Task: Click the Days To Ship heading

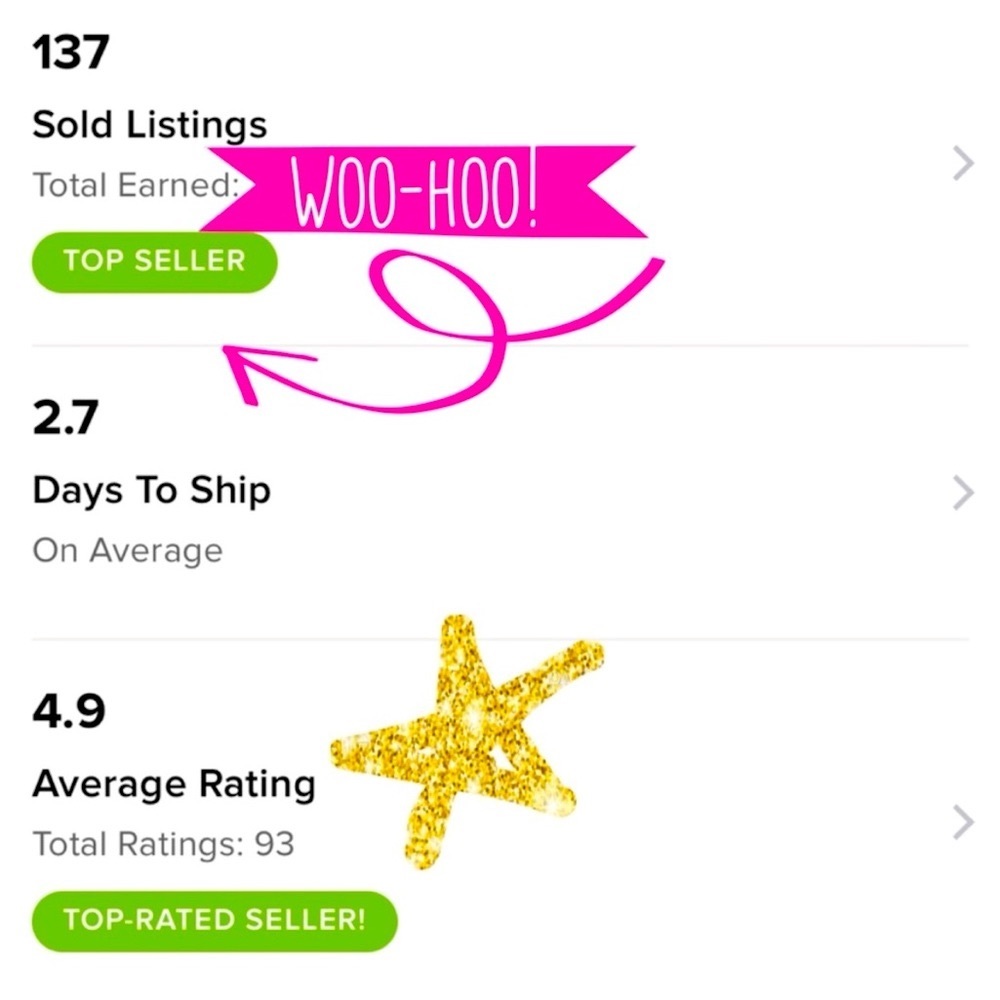Action: (152, 490)
